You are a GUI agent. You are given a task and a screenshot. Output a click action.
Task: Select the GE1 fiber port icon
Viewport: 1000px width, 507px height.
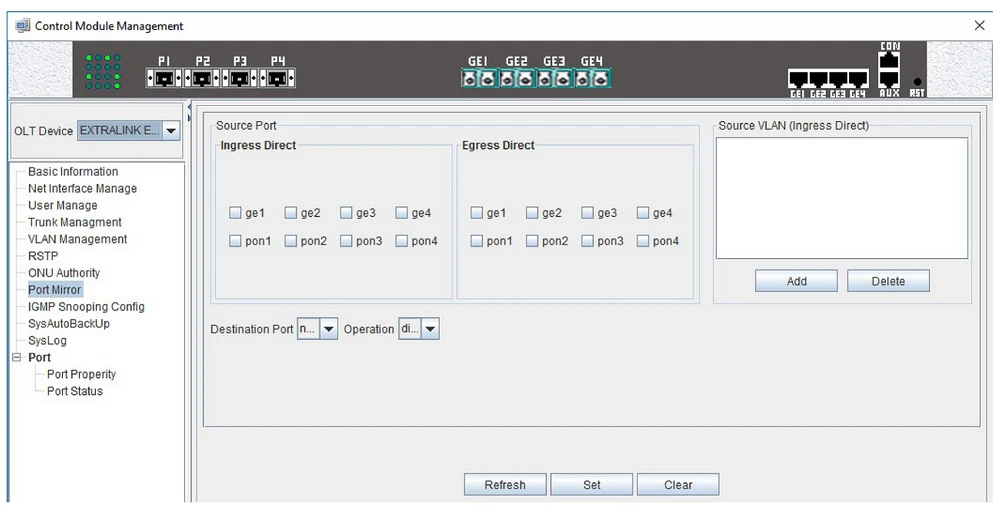pos(478,78)
